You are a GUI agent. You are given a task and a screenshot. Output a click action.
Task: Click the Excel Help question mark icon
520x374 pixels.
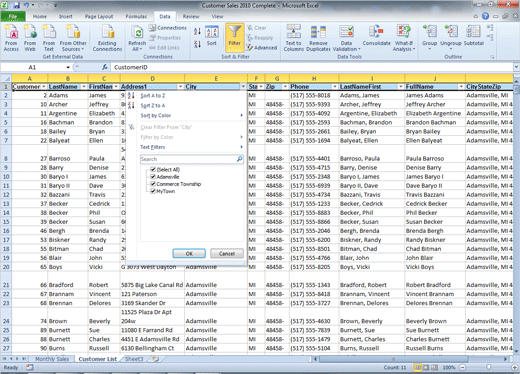pos(485,16)
